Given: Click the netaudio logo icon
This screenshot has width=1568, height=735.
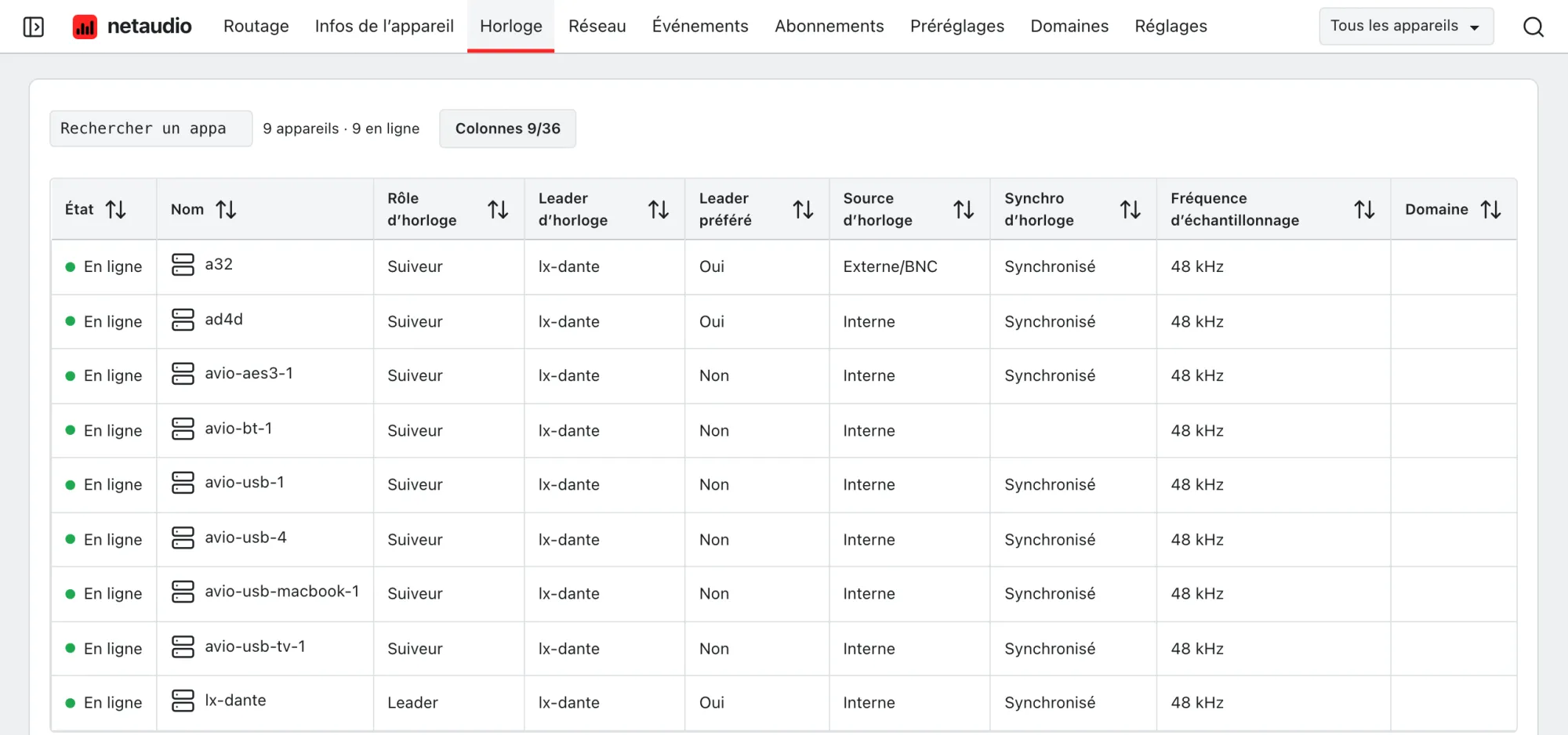Looking at the screenshot, I should click(x=85, y=27).
